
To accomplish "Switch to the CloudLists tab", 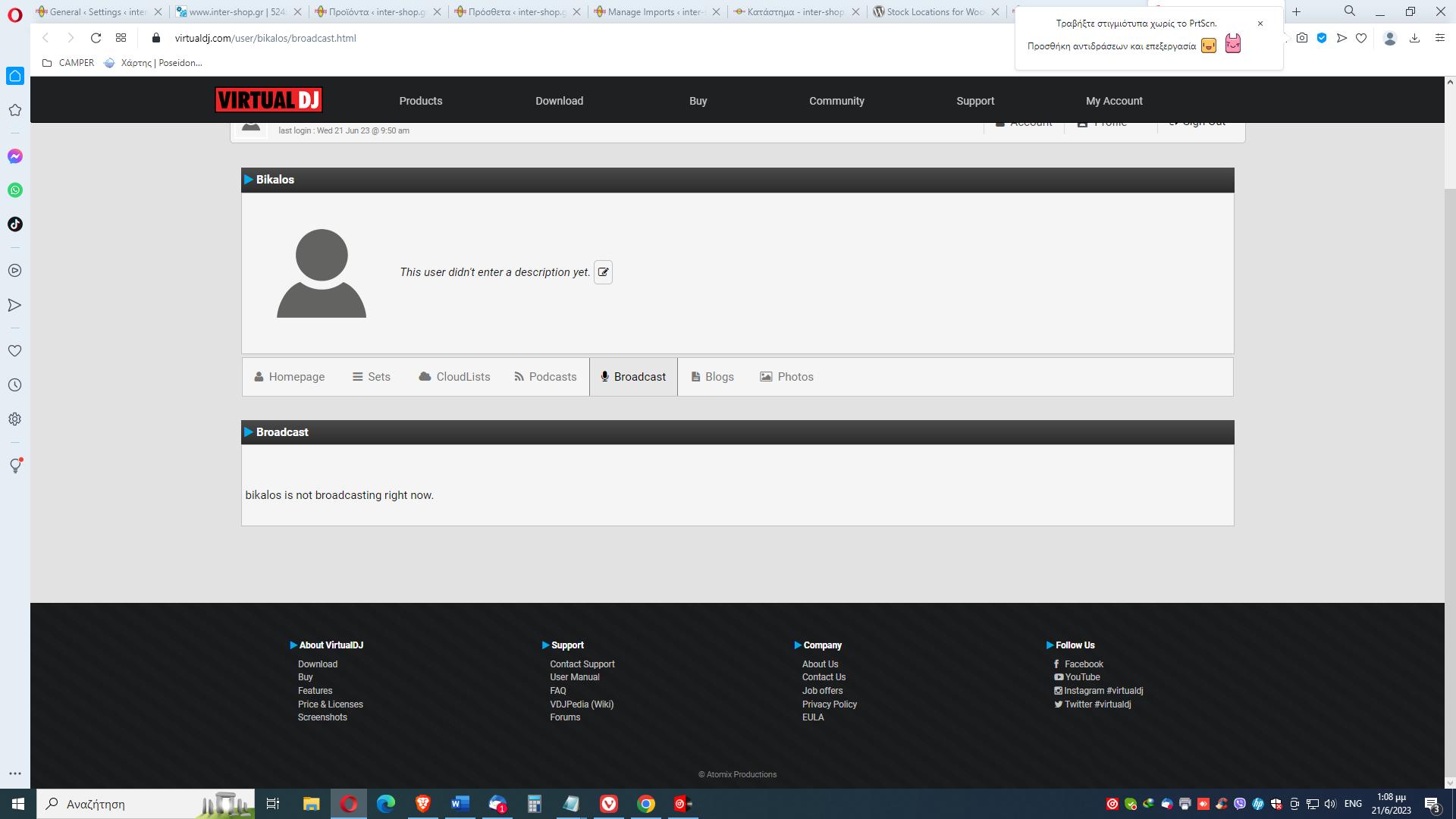I will pos(454,377).
